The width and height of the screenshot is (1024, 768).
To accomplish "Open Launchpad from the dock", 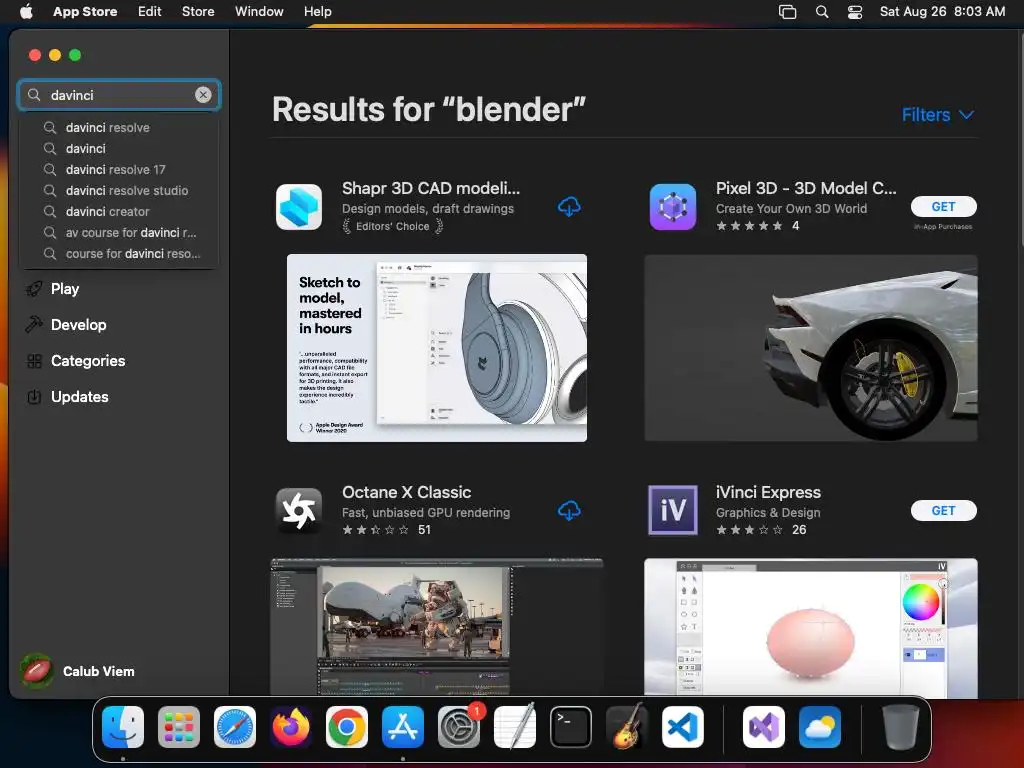I will (x=179, y=727).
